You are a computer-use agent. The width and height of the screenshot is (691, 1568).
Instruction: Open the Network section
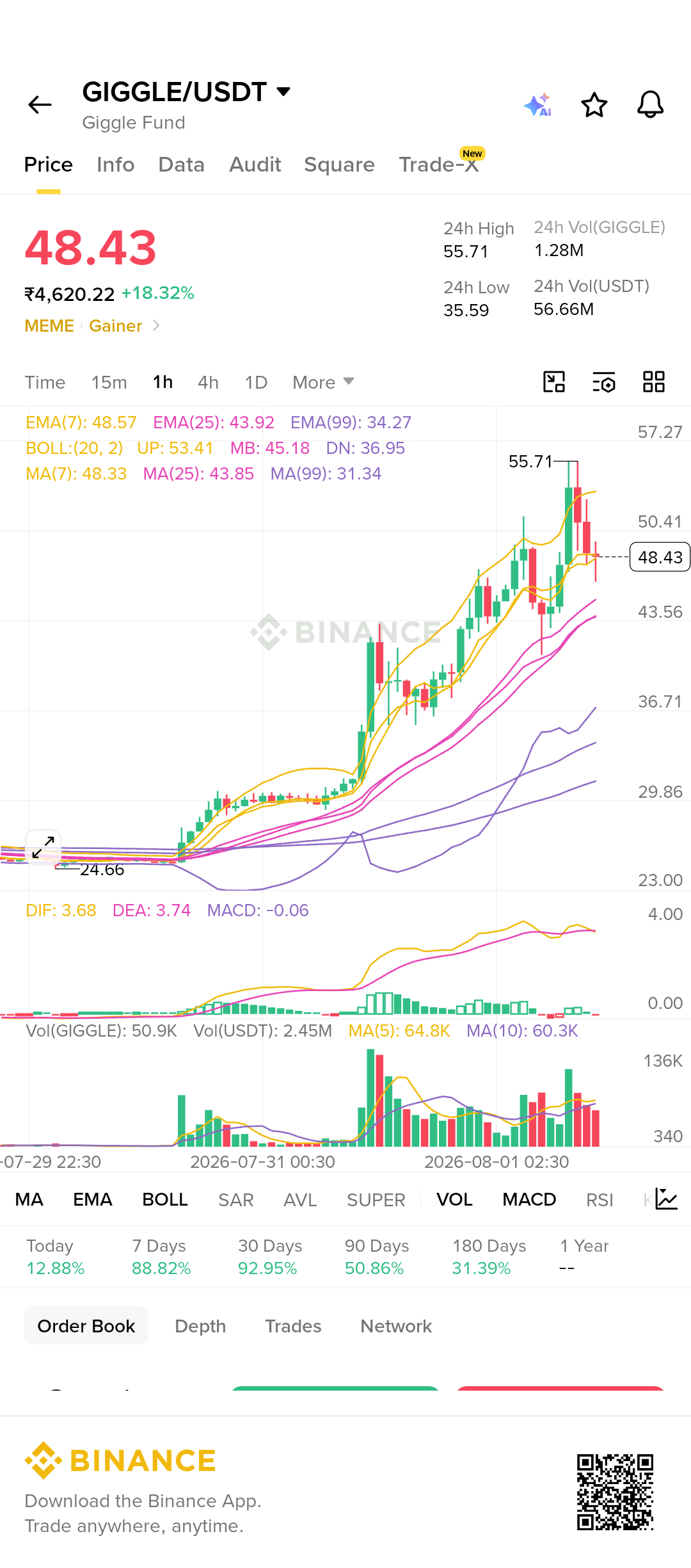click(396, 1325)
